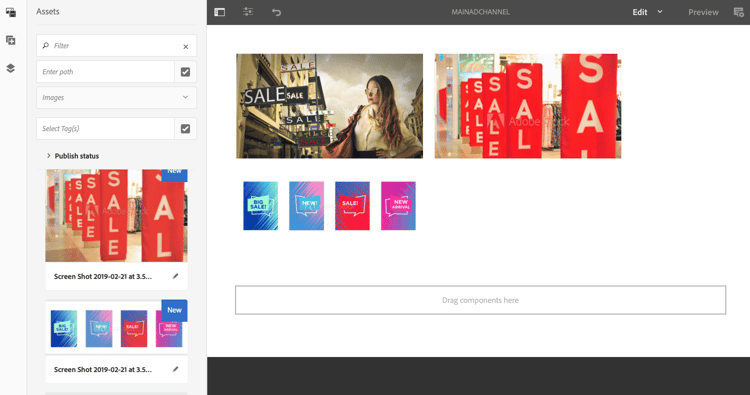Select the NEW ARRIVAL magenta poster on page
Image resolution: width=750 pixels, height=395 pixels.
398,206
